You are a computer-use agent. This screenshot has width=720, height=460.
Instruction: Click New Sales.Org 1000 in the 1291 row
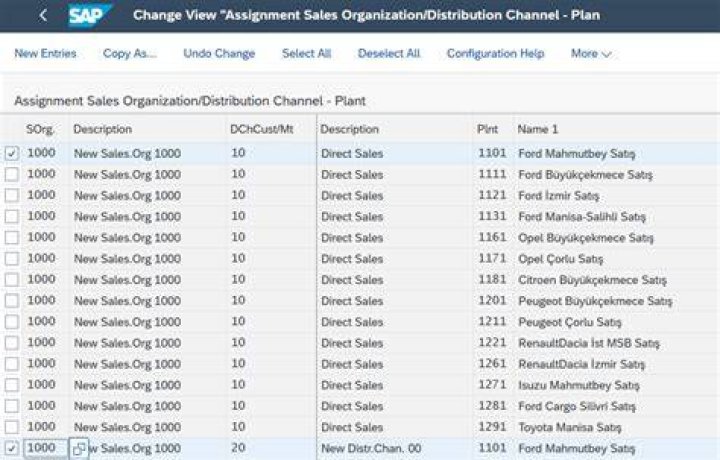coord(128,427)
